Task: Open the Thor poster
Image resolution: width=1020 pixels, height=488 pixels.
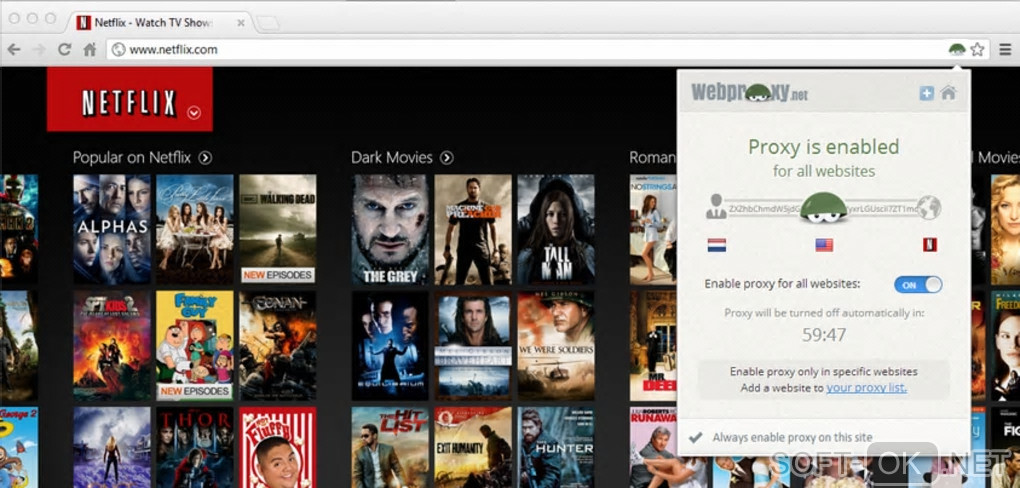Action: click(x=195, y=448)
